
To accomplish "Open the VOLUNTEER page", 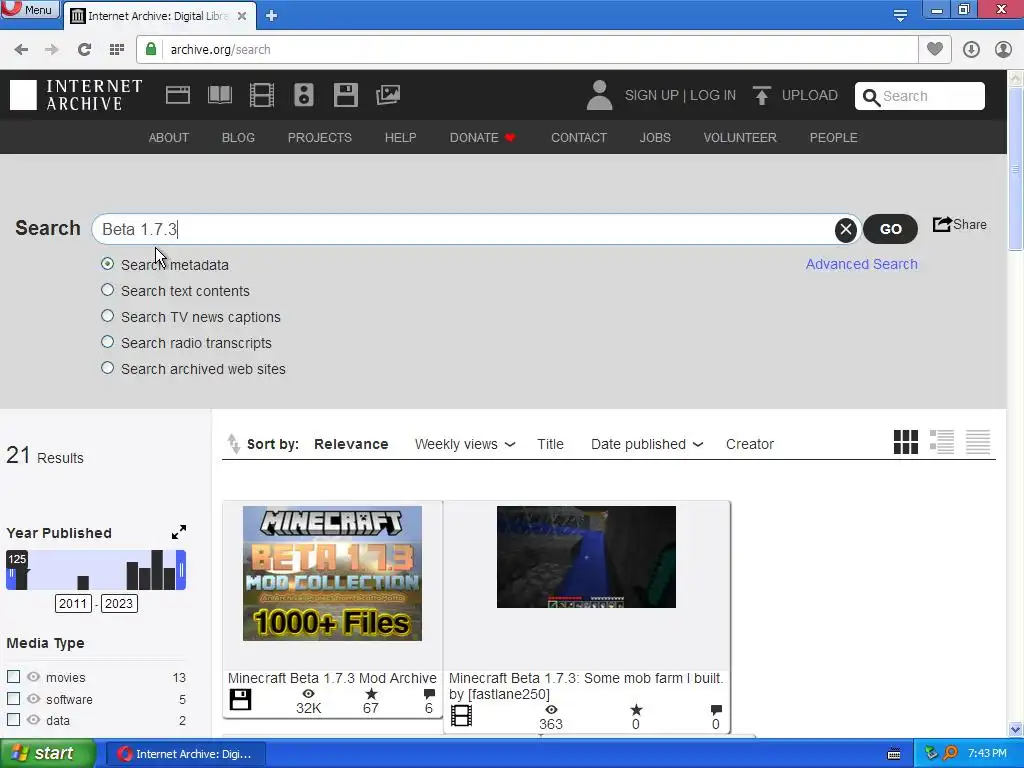I will click(740, 138).
